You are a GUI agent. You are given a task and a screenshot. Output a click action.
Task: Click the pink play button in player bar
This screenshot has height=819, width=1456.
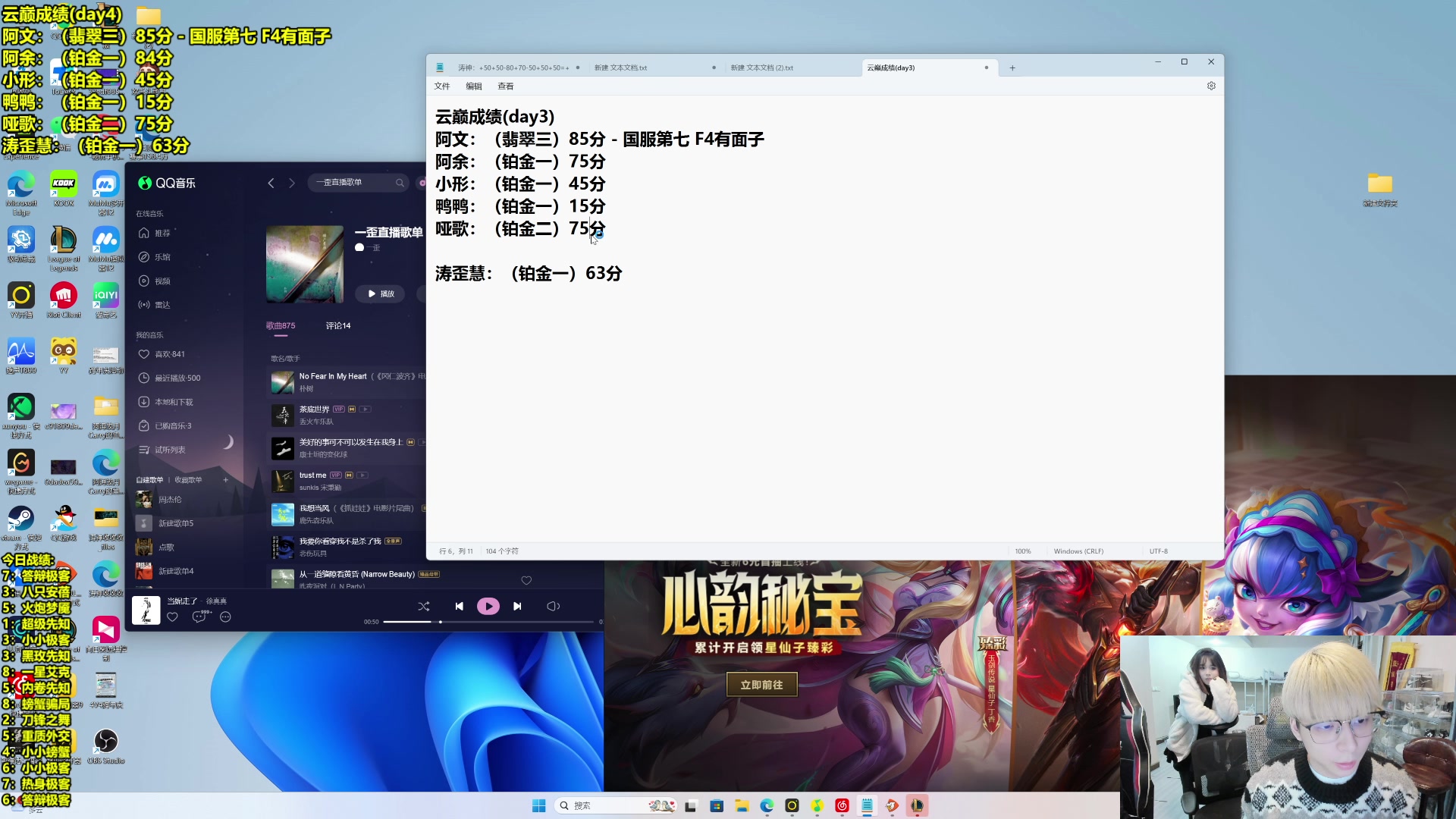[x=488, y=606]
